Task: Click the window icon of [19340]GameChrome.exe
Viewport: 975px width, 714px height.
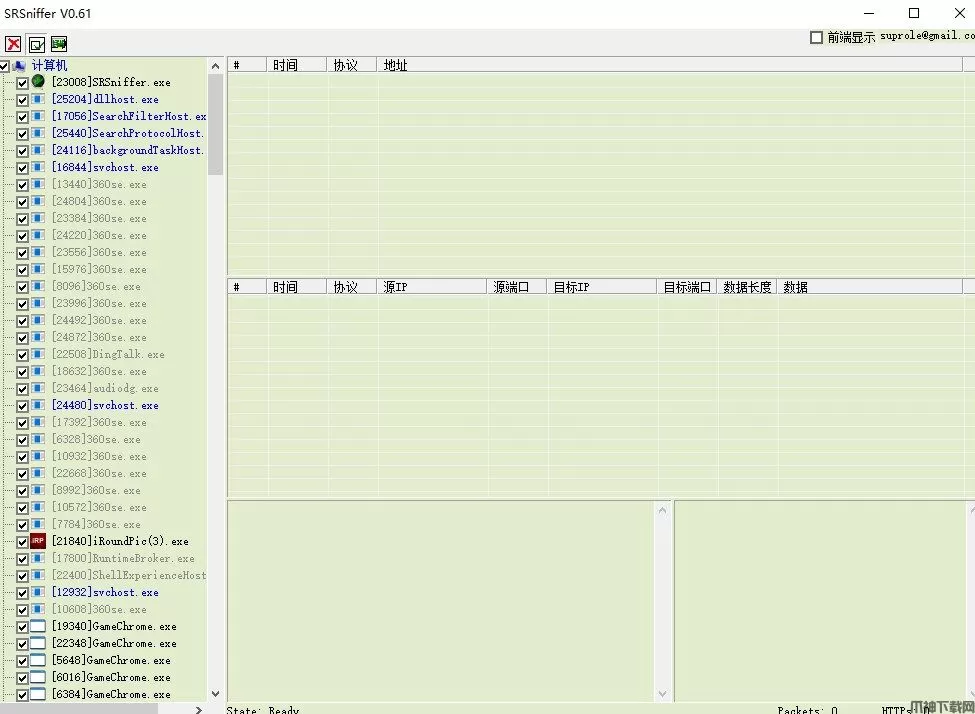Action: coord(38,626)
